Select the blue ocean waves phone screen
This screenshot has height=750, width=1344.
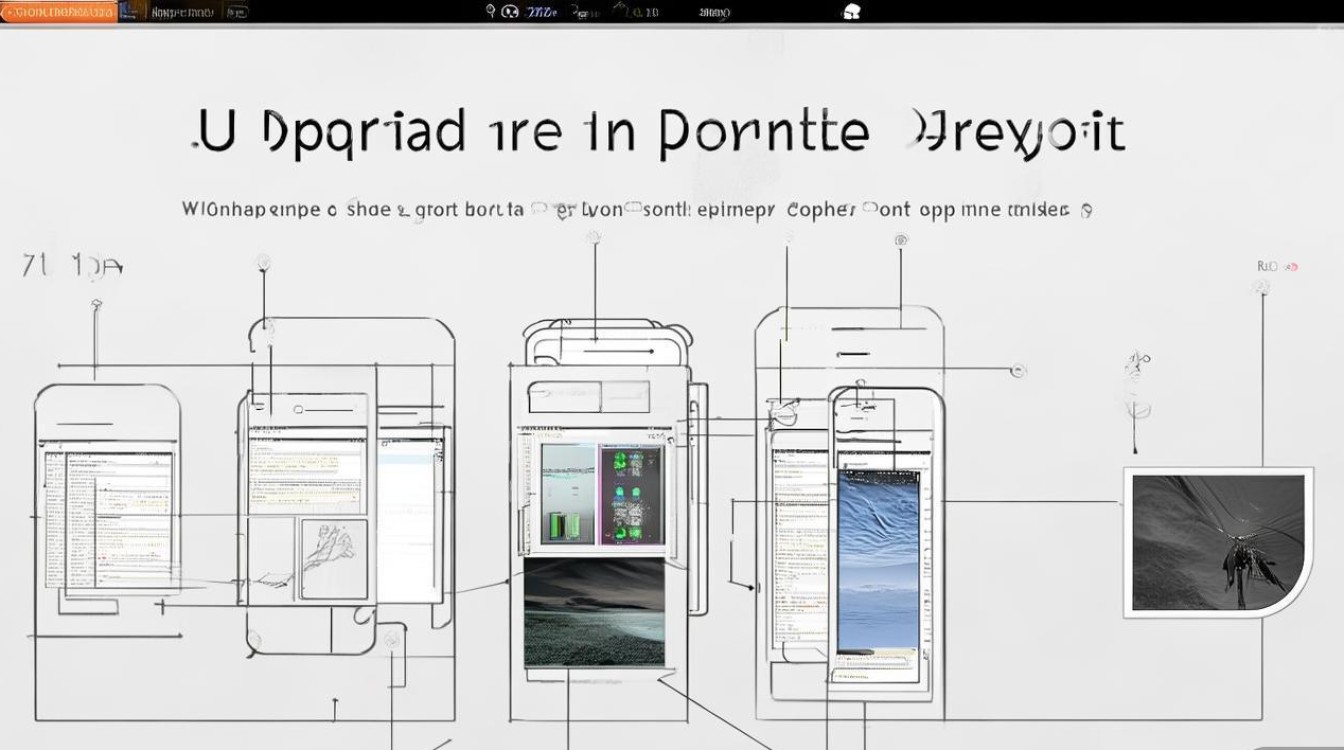(x=878, y=560)
